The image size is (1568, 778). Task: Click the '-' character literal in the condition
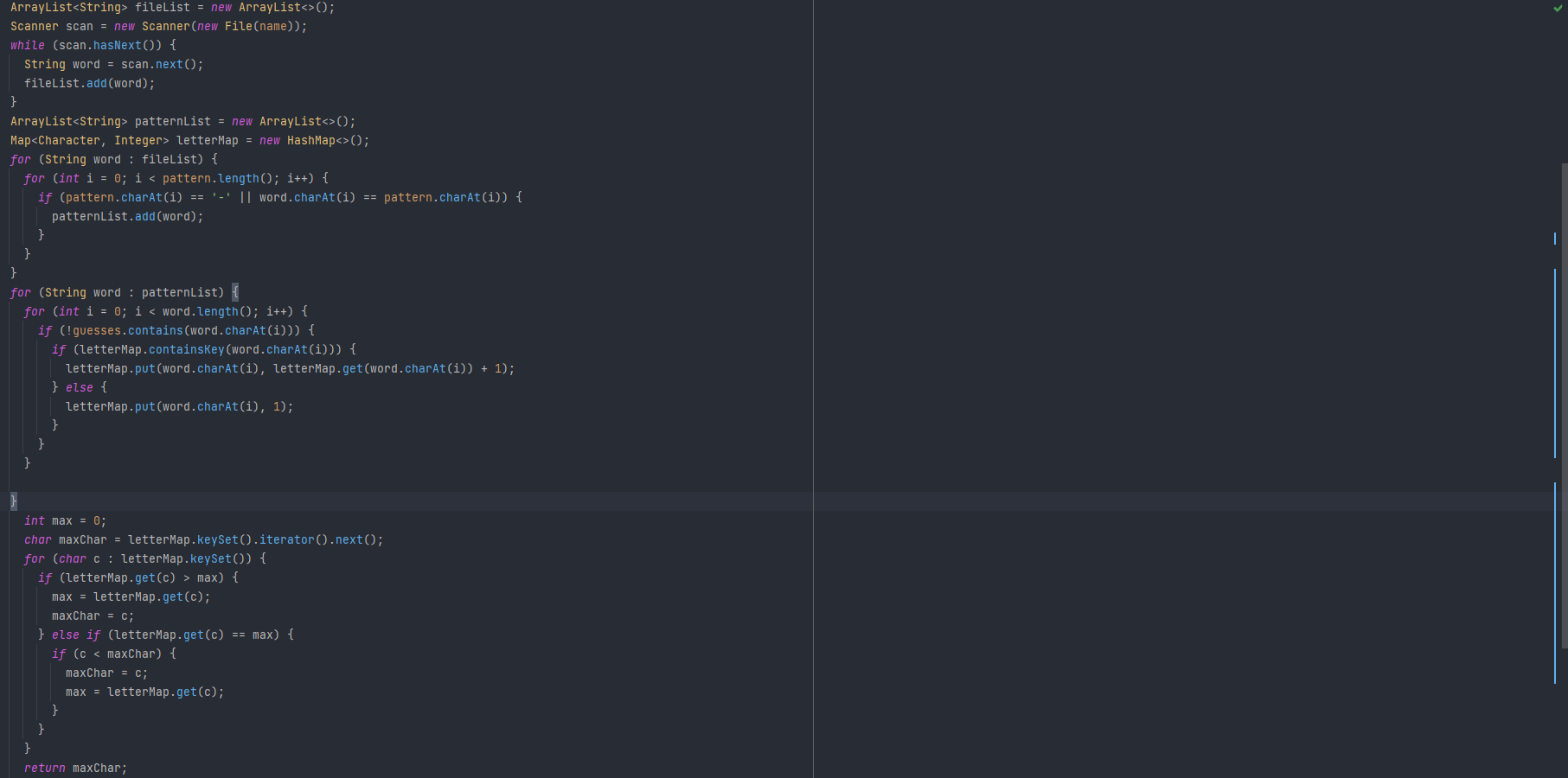point(221,198)
